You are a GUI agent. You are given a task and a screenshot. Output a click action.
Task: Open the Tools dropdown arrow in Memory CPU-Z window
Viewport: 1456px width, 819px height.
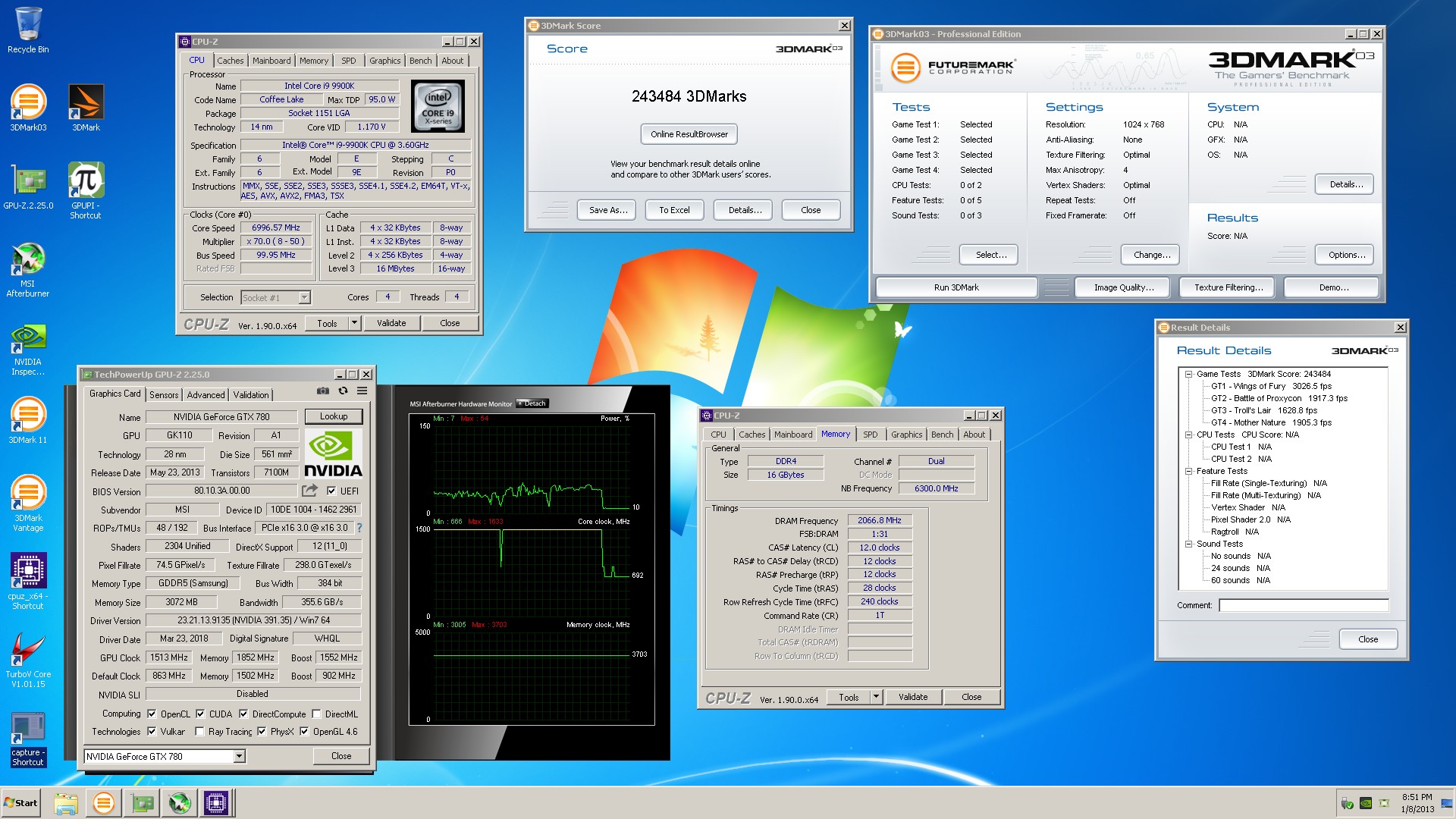click(876, 697)
